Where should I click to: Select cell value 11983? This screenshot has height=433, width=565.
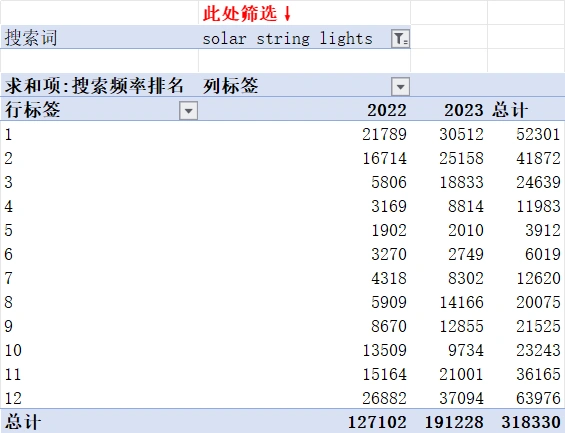point(538,206)
